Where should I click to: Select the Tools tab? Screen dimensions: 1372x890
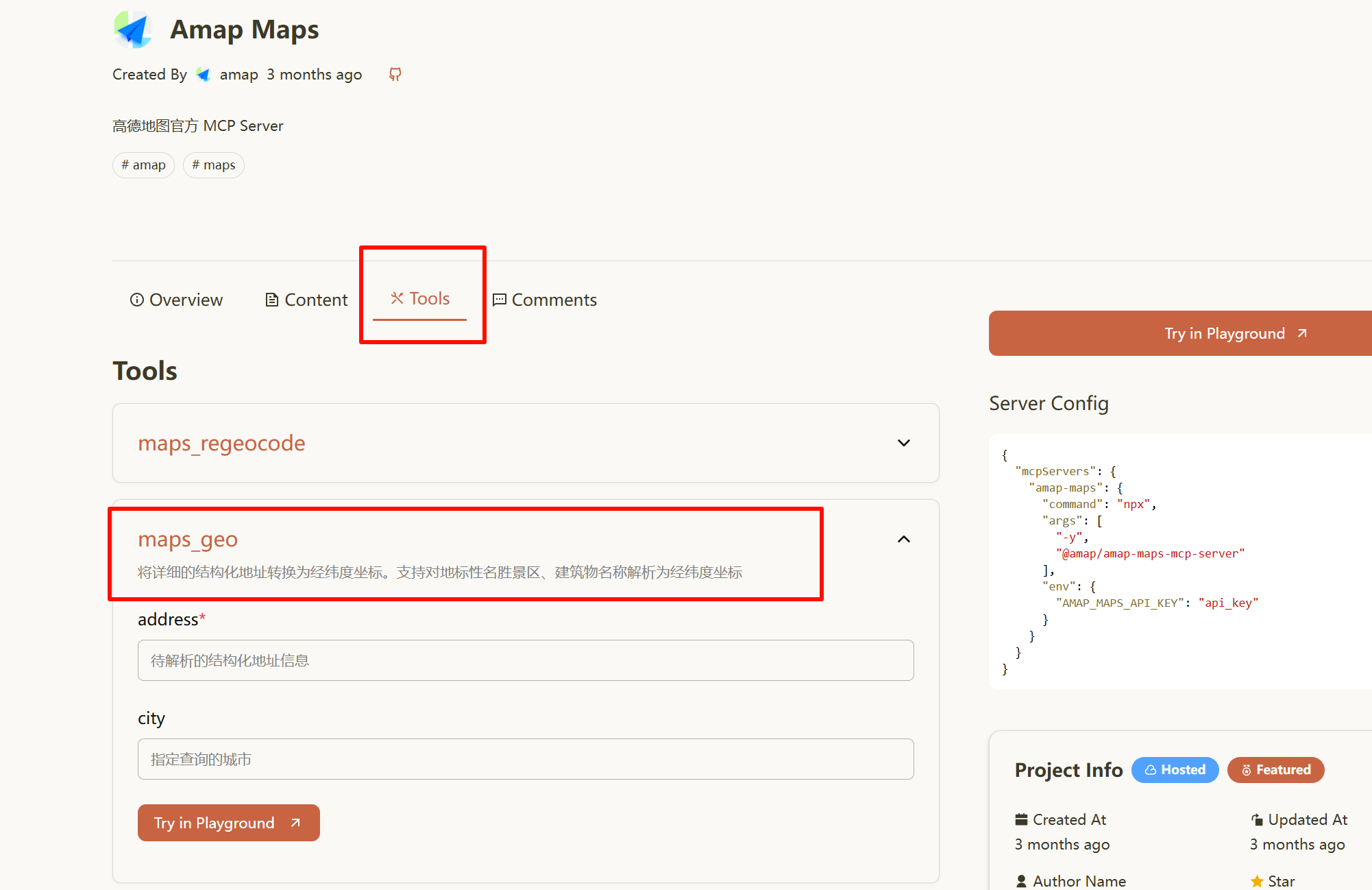point(420,299)
